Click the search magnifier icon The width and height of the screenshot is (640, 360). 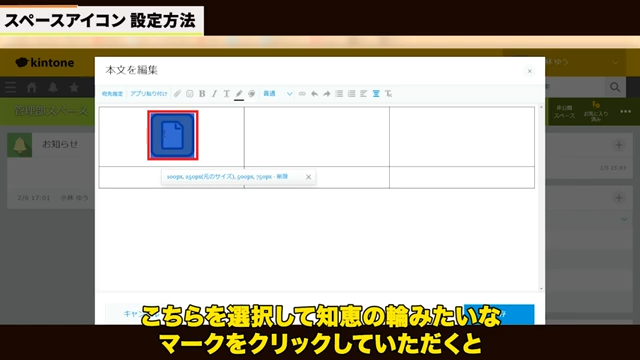(615, 87)
